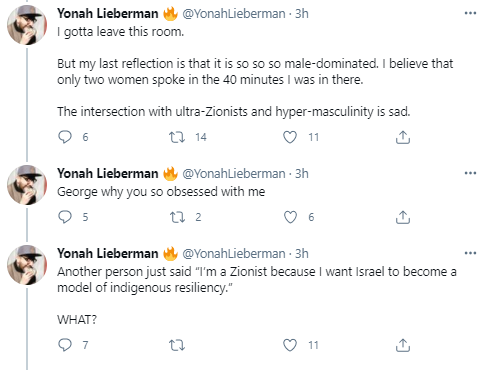Open Yonah Lieberman profile from first tweet name
This screenshot has width=490, height=371.
click(108, 14)
